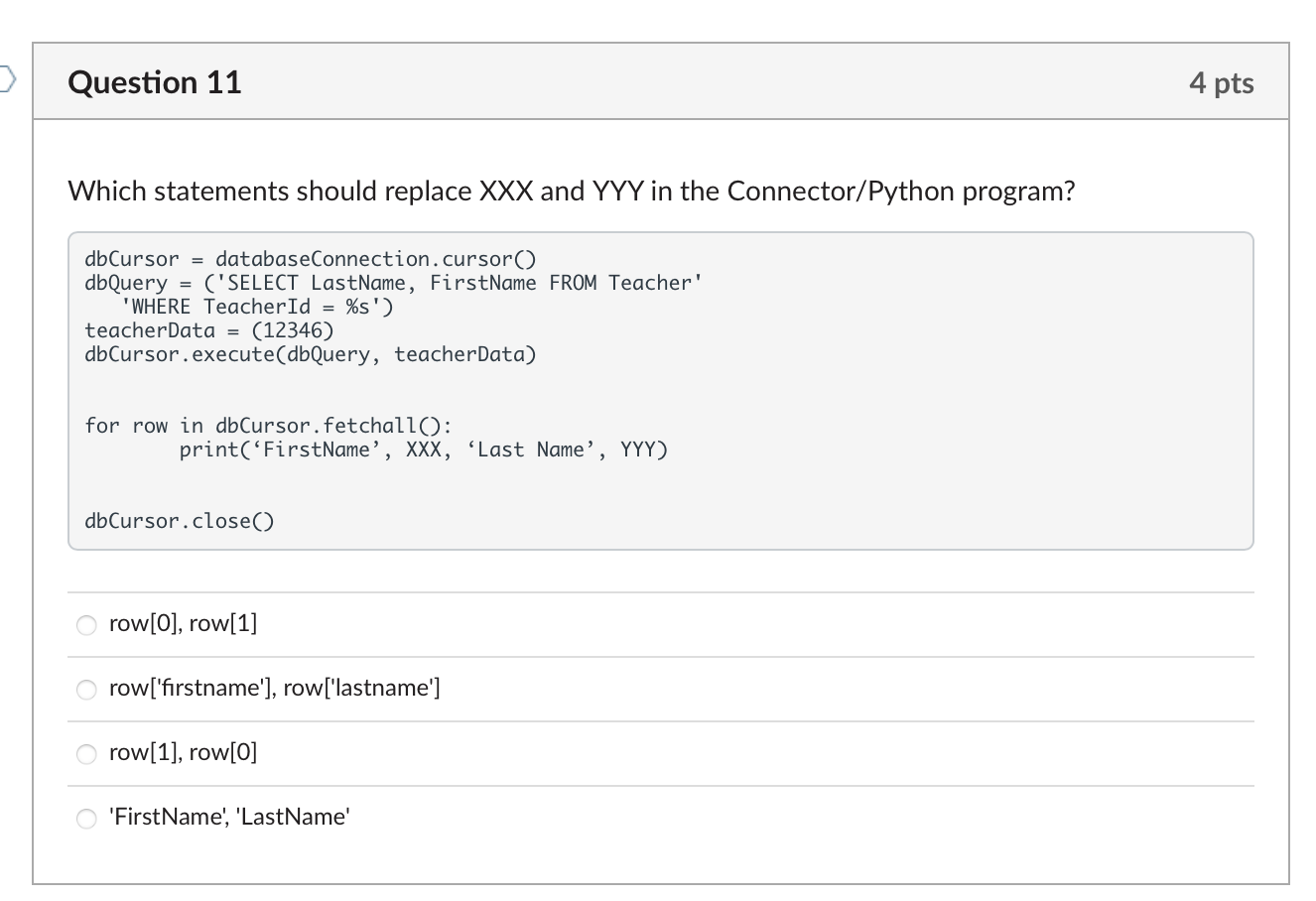Click the answer text "row[1], row[0]"
Screen dimensions: 1316x901
[183, 752]
